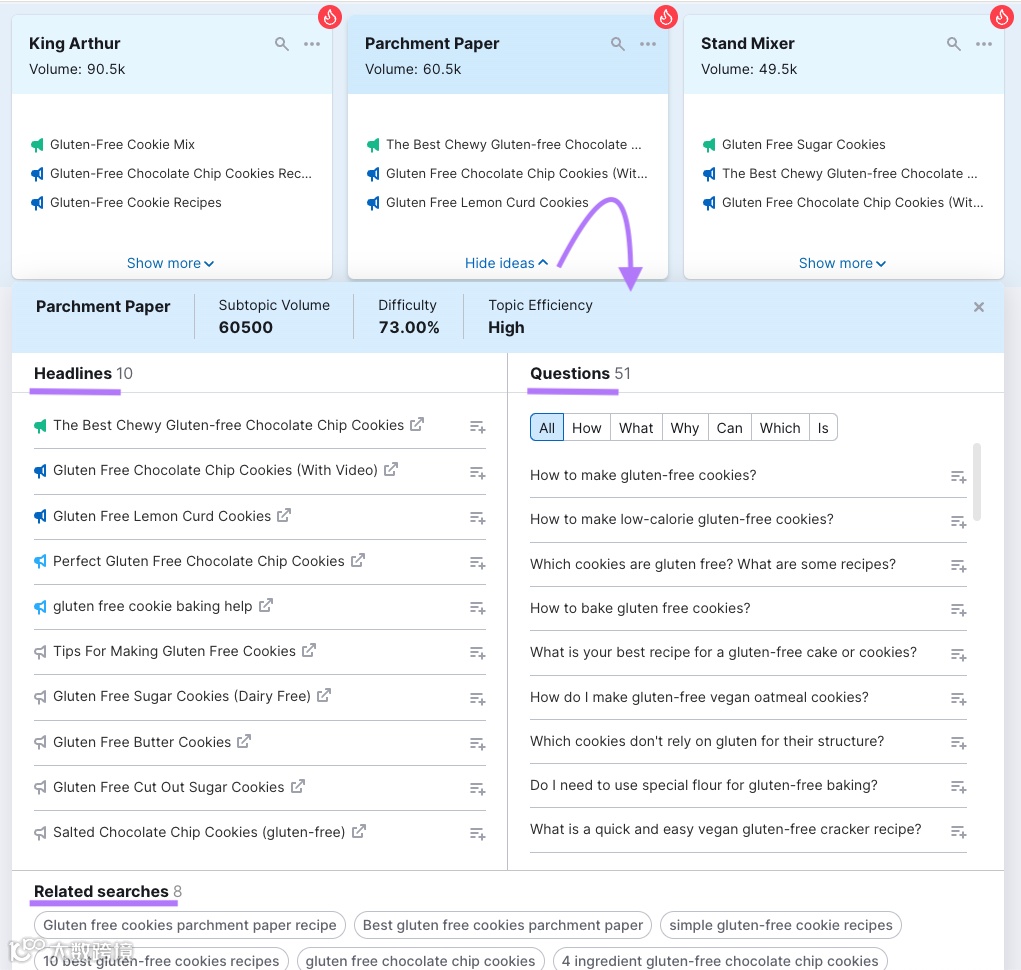The height and width of the screenshot is (970, 1021).
Task: Open 'Gluten Free Sugar Cookies' on Stand Mixer card
Action: (x=804, y=145)
